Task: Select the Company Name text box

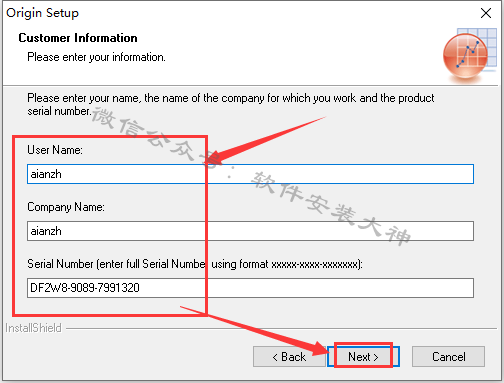Action: (x=250, y=231)
